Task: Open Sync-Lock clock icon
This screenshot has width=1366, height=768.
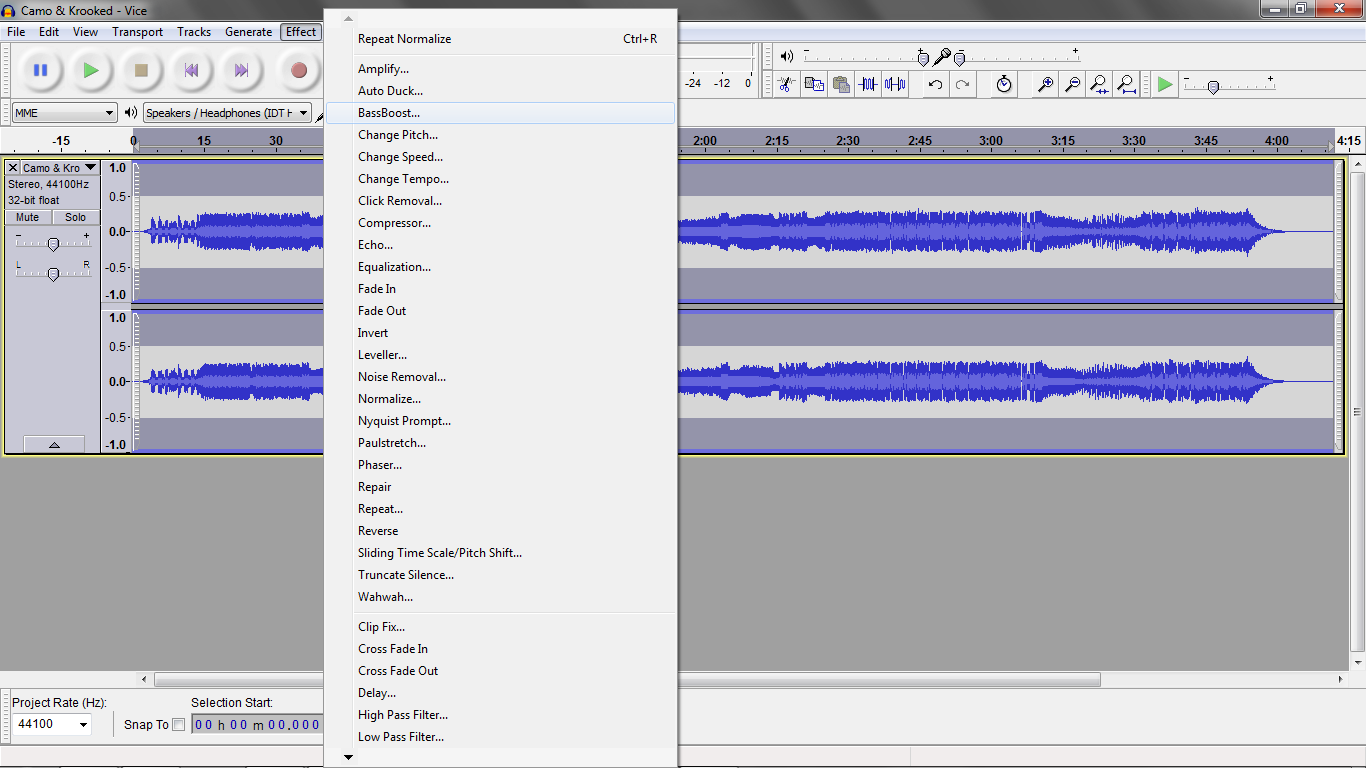Action: 1004,84
